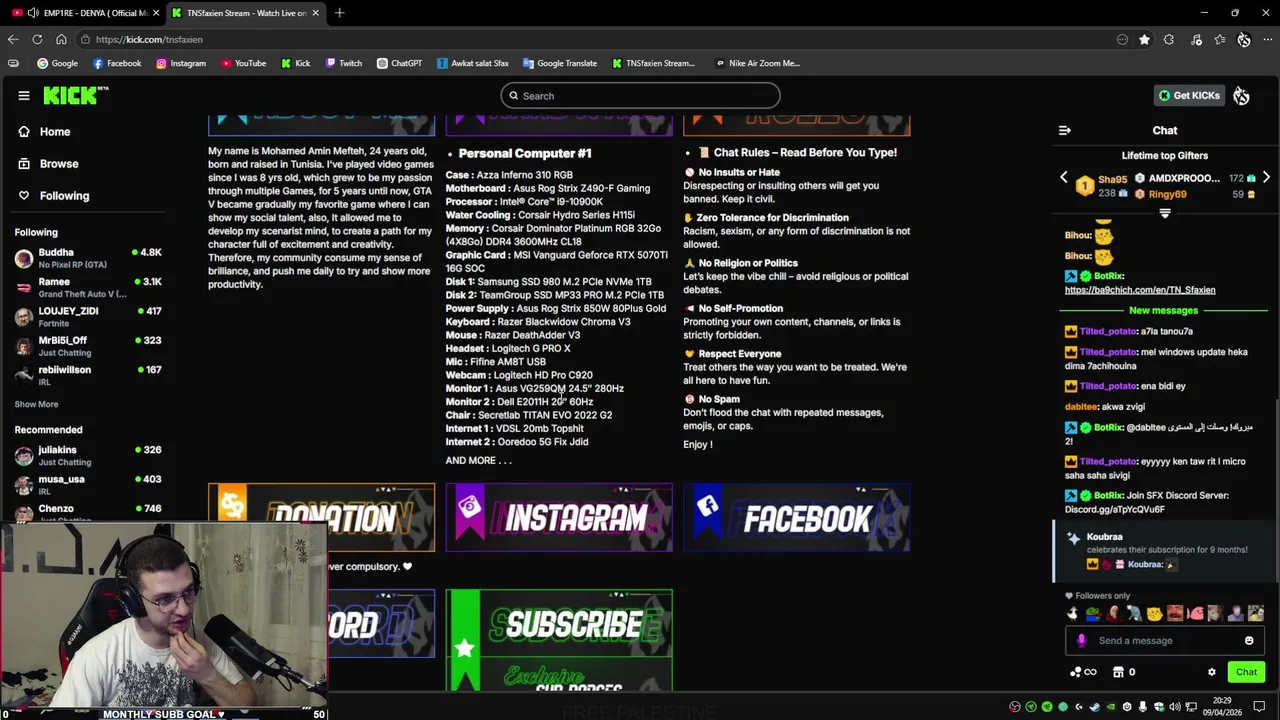The height and width of the screenshot is (720, 1280).
Task: Click the KICK logo
Action: click(76, 96)
